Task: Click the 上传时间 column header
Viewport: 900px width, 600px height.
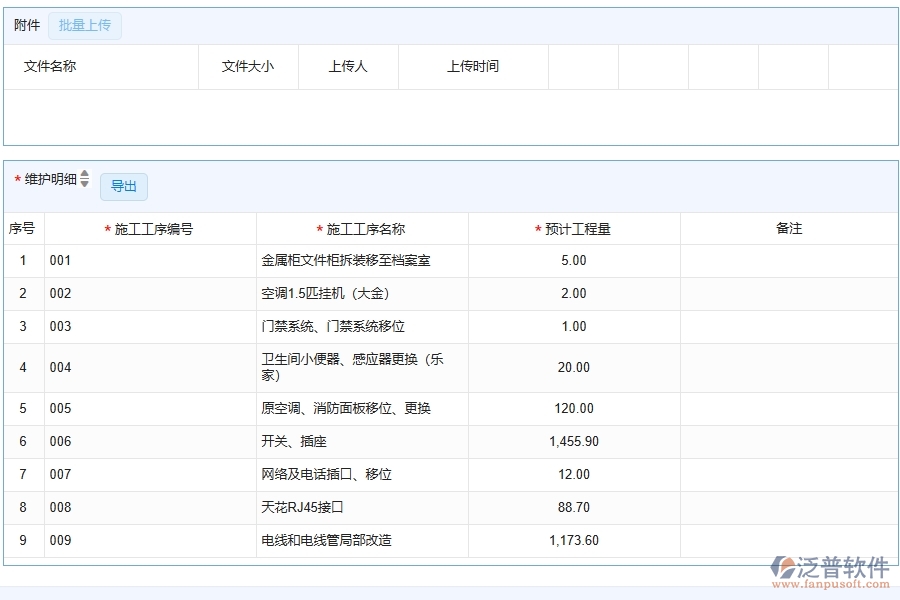Action: (x=472, y=67)
